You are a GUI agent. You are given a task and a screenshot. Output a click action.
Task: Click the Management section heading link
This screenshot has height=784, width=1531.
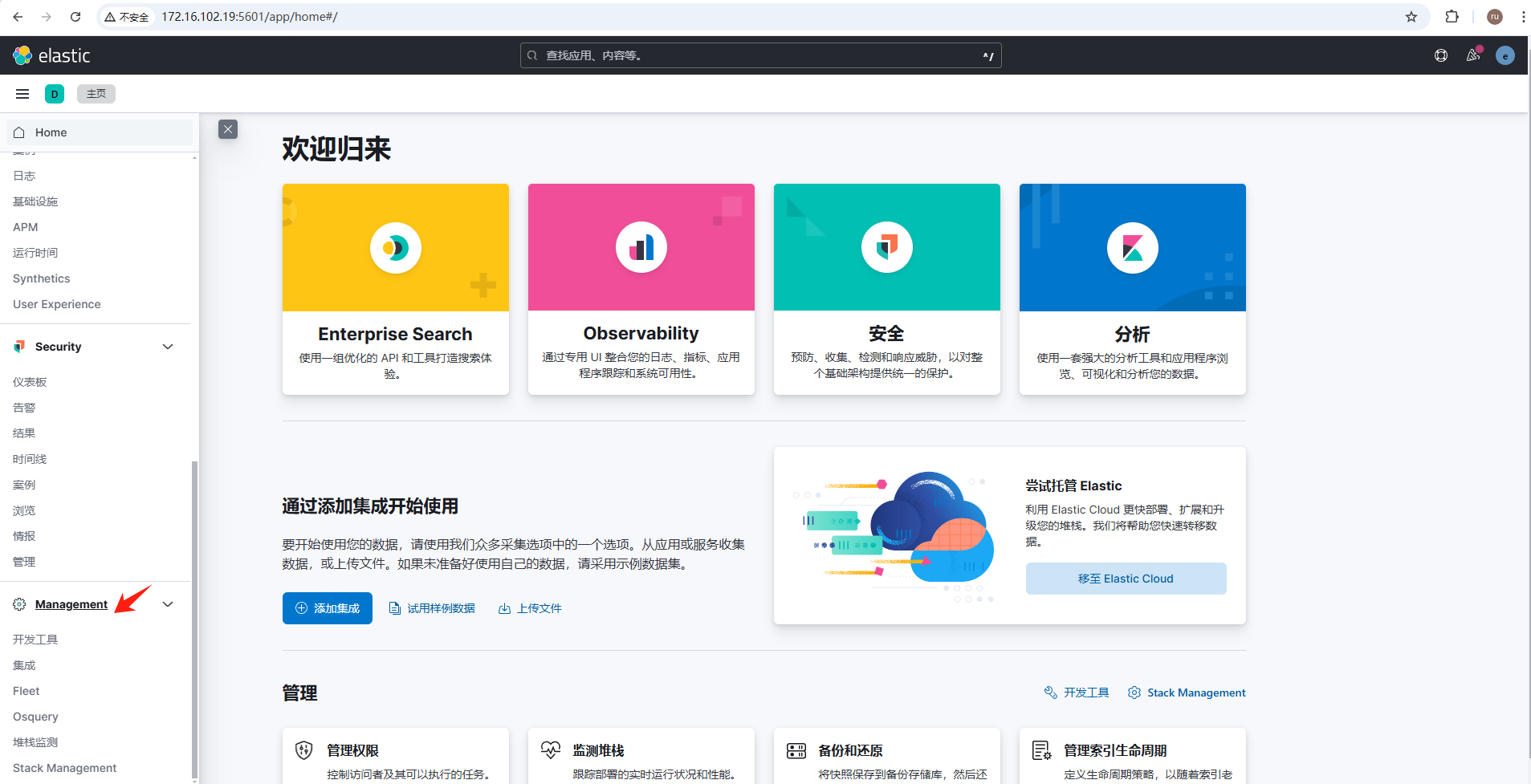(x=71, y=604)
